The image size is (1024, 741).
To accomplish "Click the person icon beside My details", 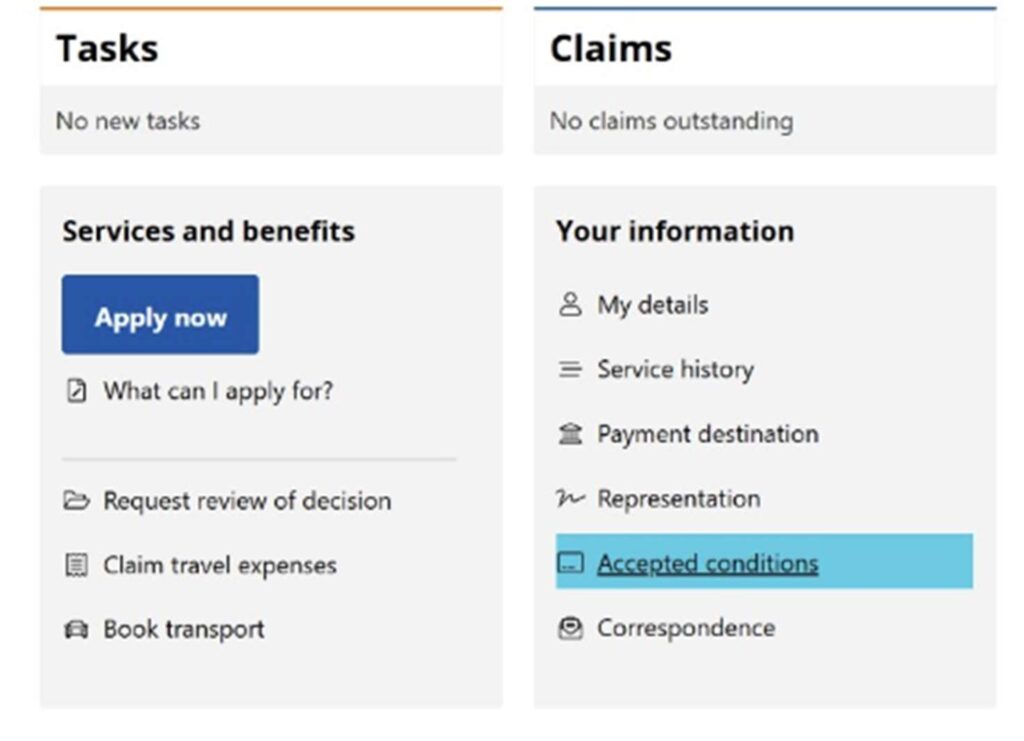I will coord(570,304).
